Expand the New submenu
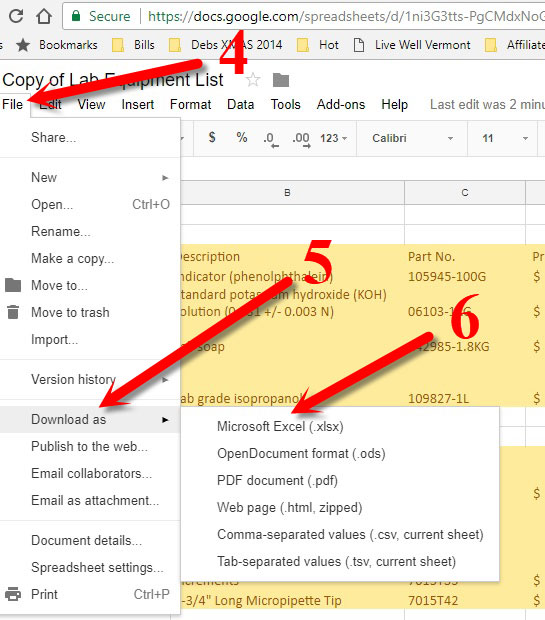The image size is (545, 620). (90, 177)
